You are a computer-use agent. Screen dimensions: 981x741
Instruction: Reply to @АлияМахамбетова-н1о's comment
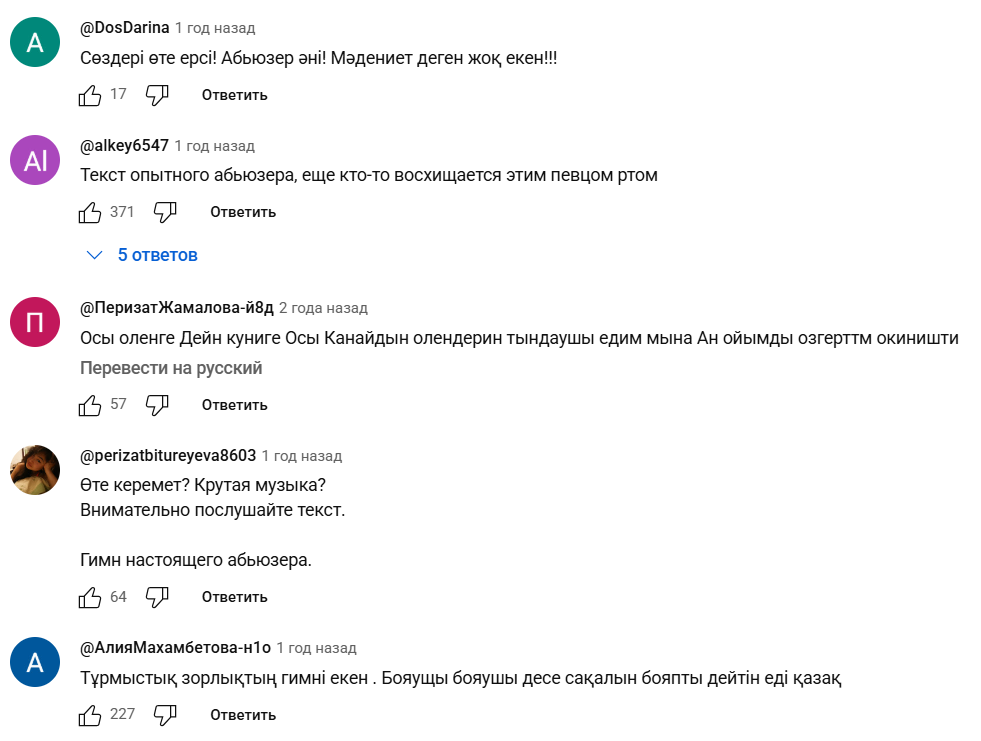coord(242,715)
